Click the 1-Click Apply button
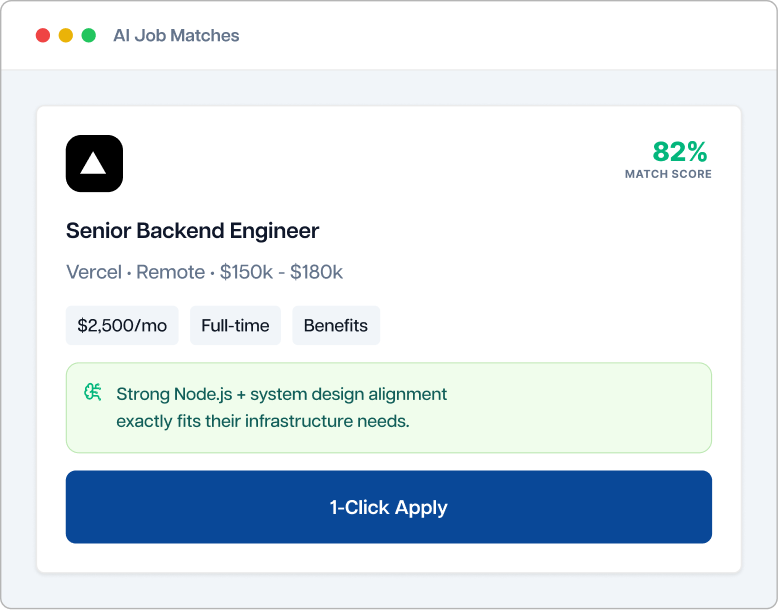778x610 pixels. pyautogui.click(x=389, y=507)
